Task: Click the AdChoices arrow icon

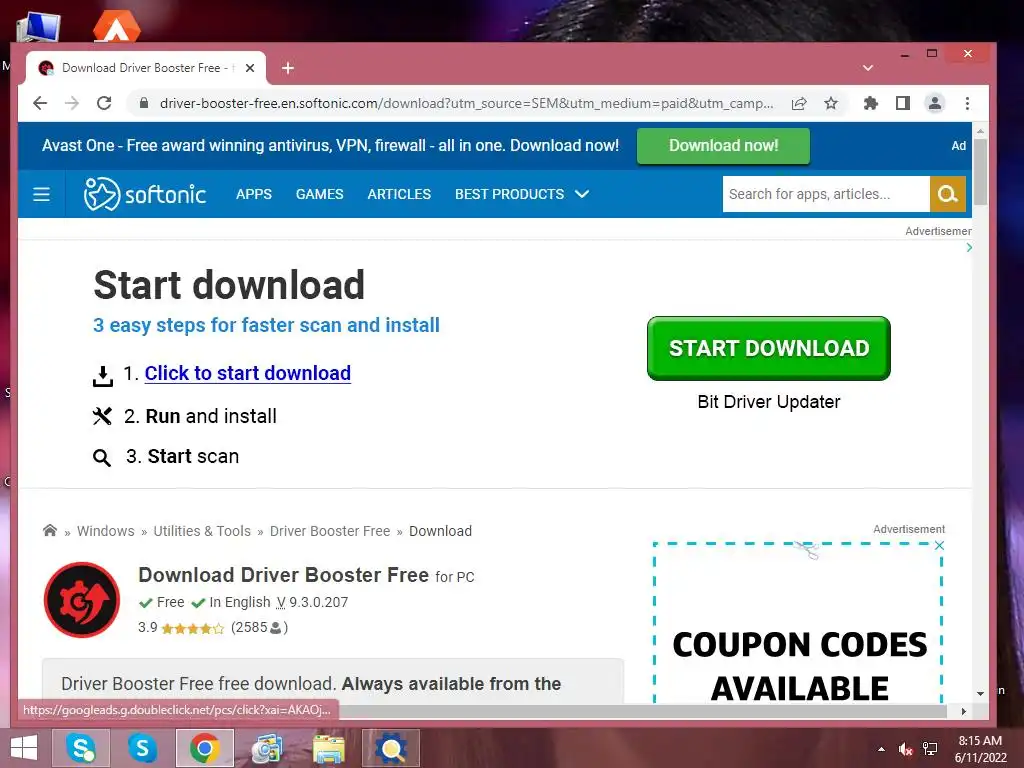Action: [x=968, y=248]
